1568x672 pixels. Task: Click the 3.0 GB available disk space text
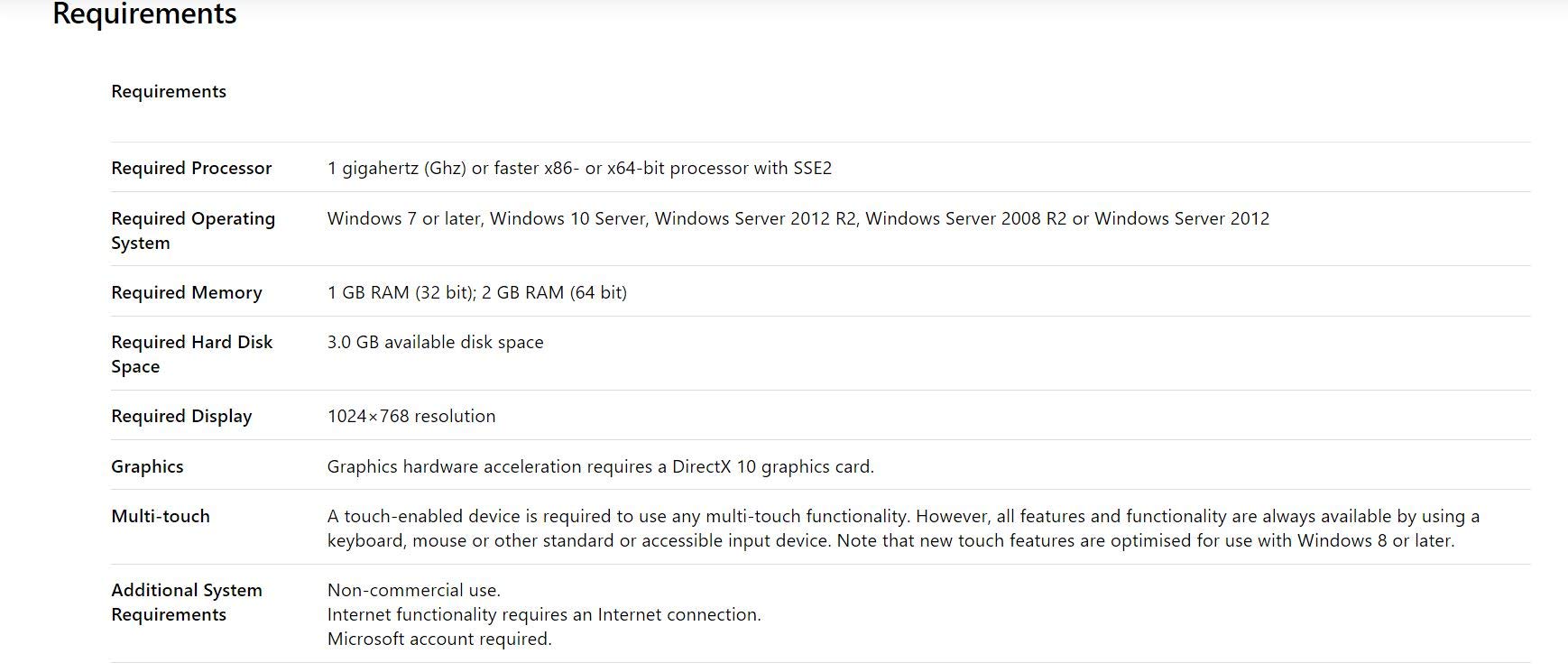435,342
